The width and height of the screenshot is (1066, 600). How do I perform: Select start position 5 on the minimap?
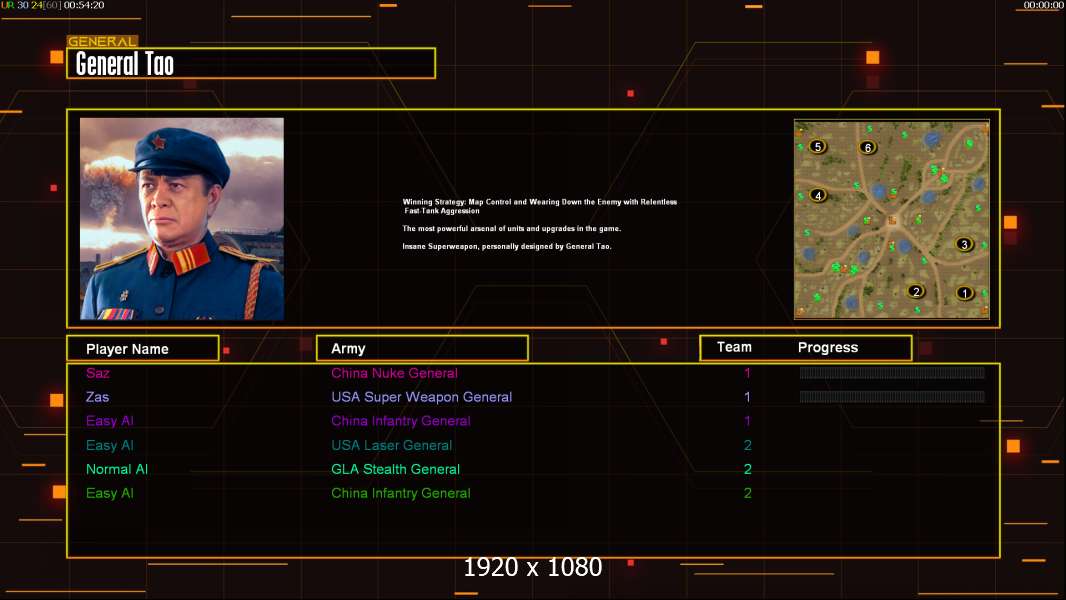click(x=818, y=146)
